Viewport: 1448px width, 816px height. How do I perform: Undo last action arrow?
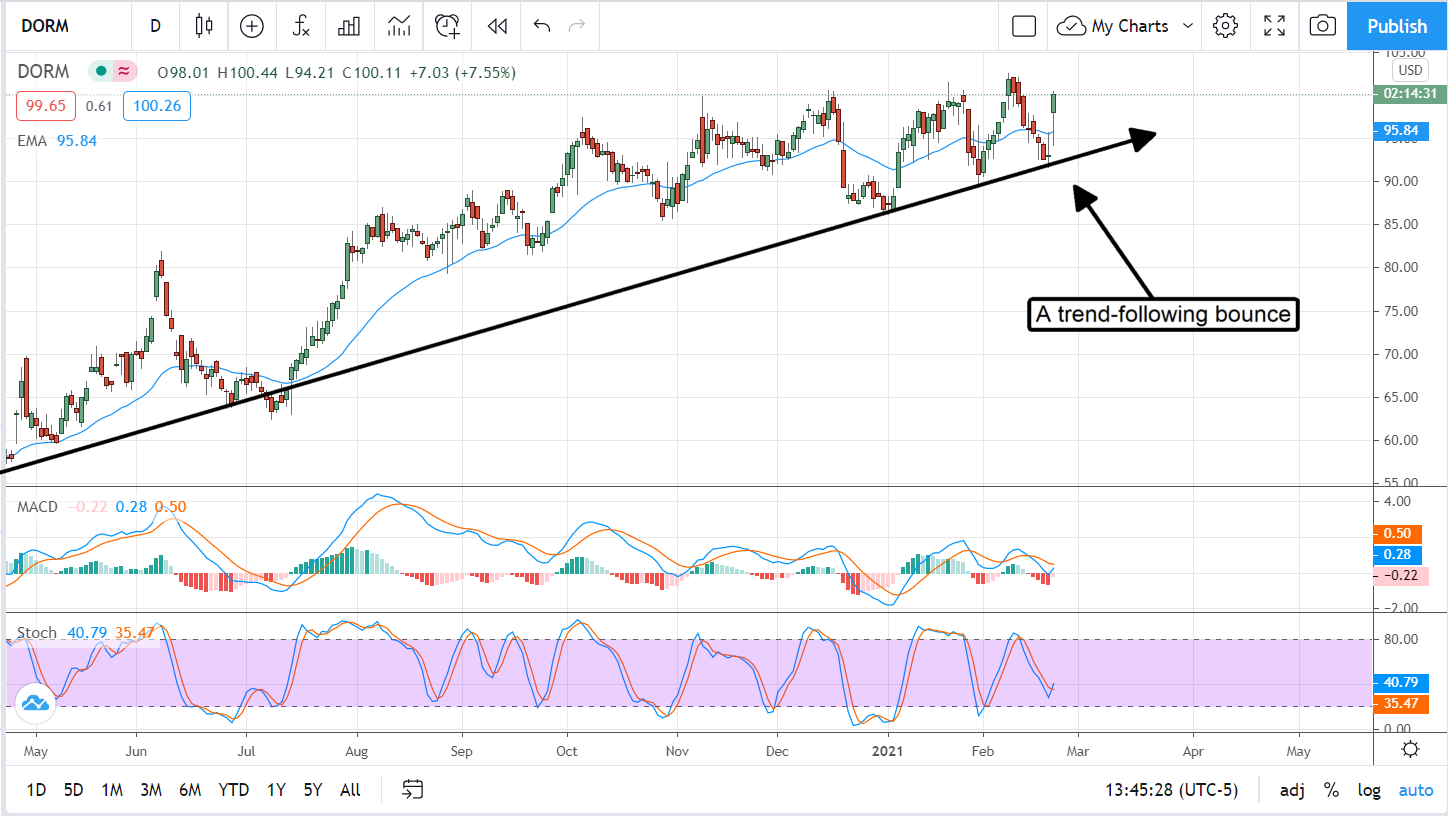point(542,26)
